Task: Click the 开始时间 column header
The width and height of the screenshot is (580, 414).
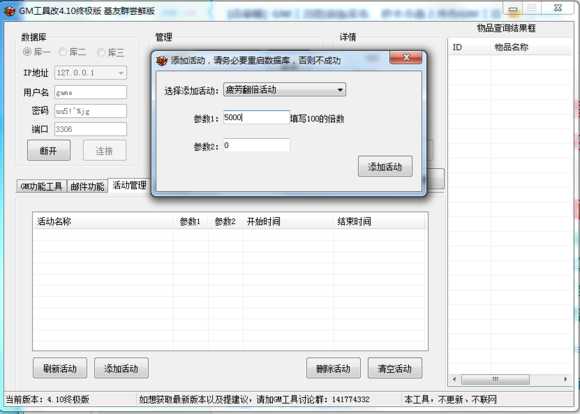Action: tap(288, 221)
